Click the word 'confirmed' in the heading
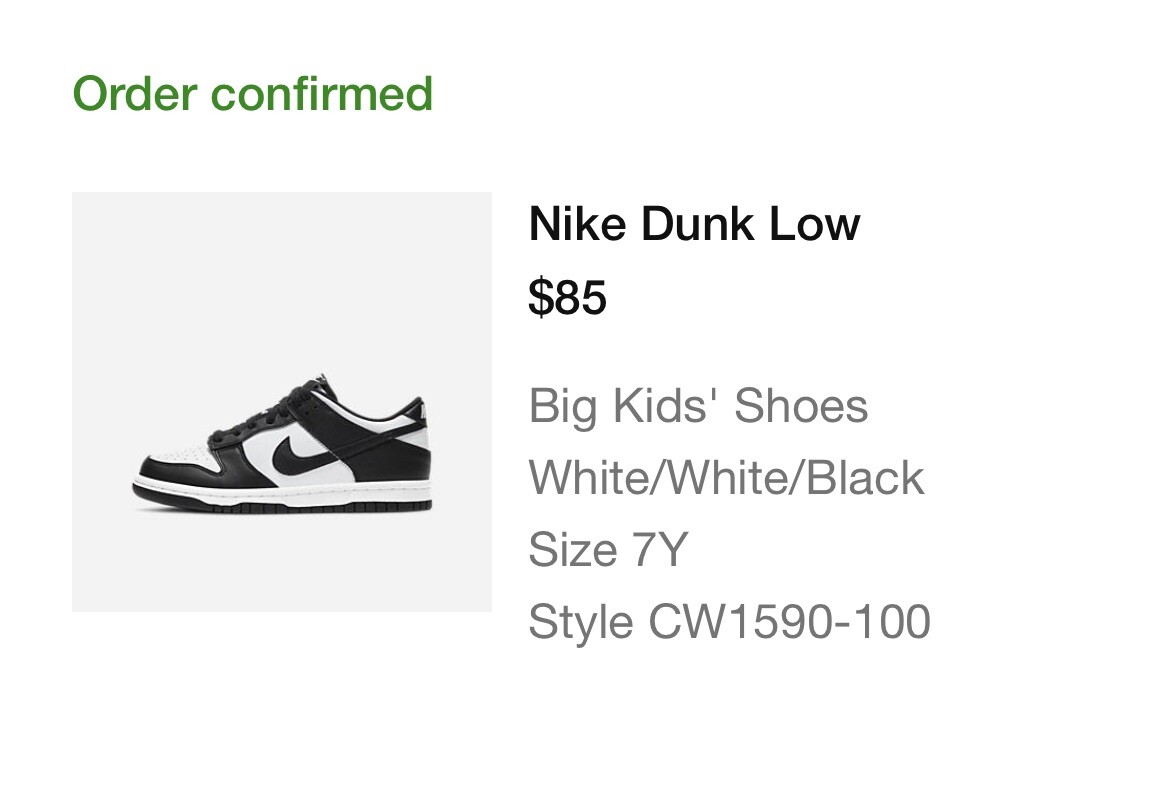This screenshot has height=785, width=1170. coord(322,94)
